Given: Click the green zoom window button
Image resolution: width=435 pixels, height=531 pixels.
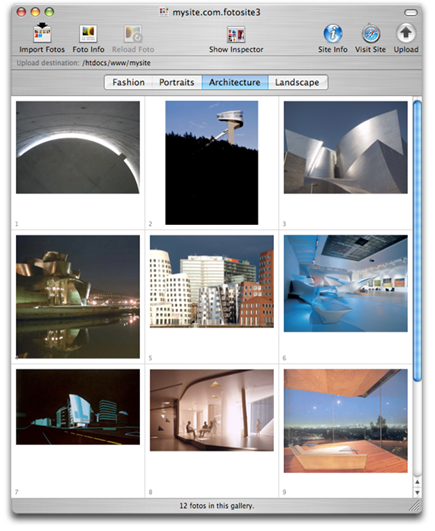Looking at the screenshot, I should [49, 12].
